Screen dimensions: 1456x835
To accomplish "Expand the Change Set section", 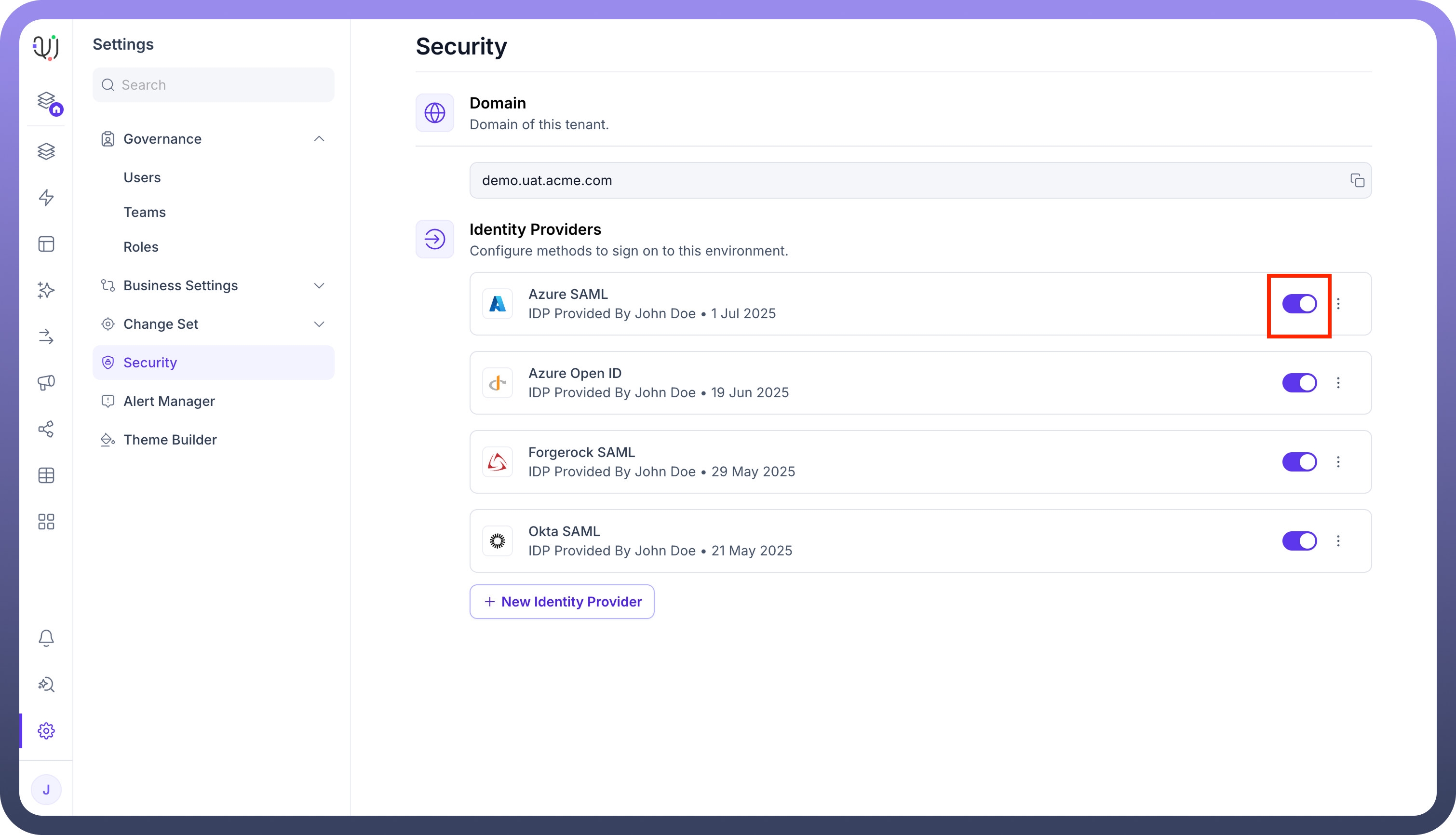I will 319,324.
